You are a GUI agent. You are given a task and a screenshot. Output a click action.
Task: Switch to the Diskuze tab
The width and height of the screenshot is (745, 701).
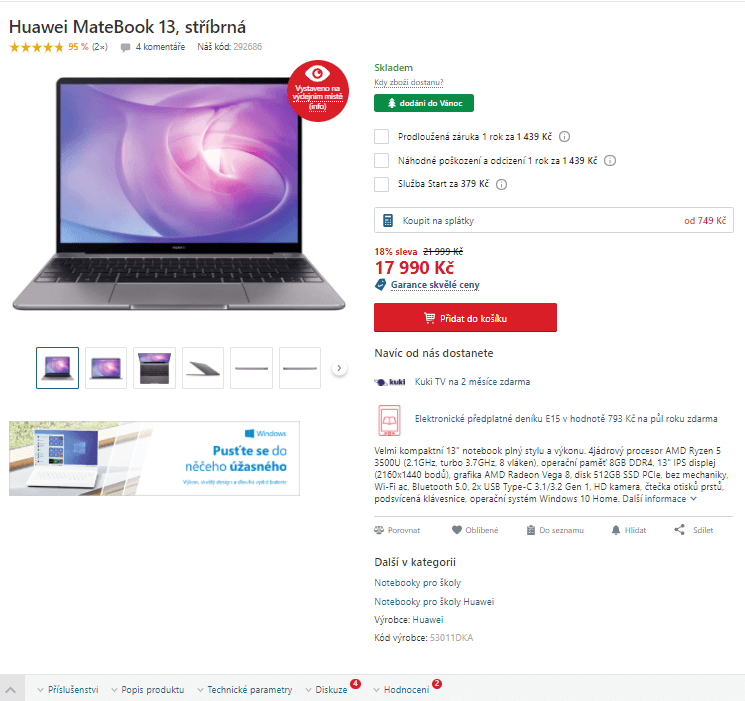[327, 690]
